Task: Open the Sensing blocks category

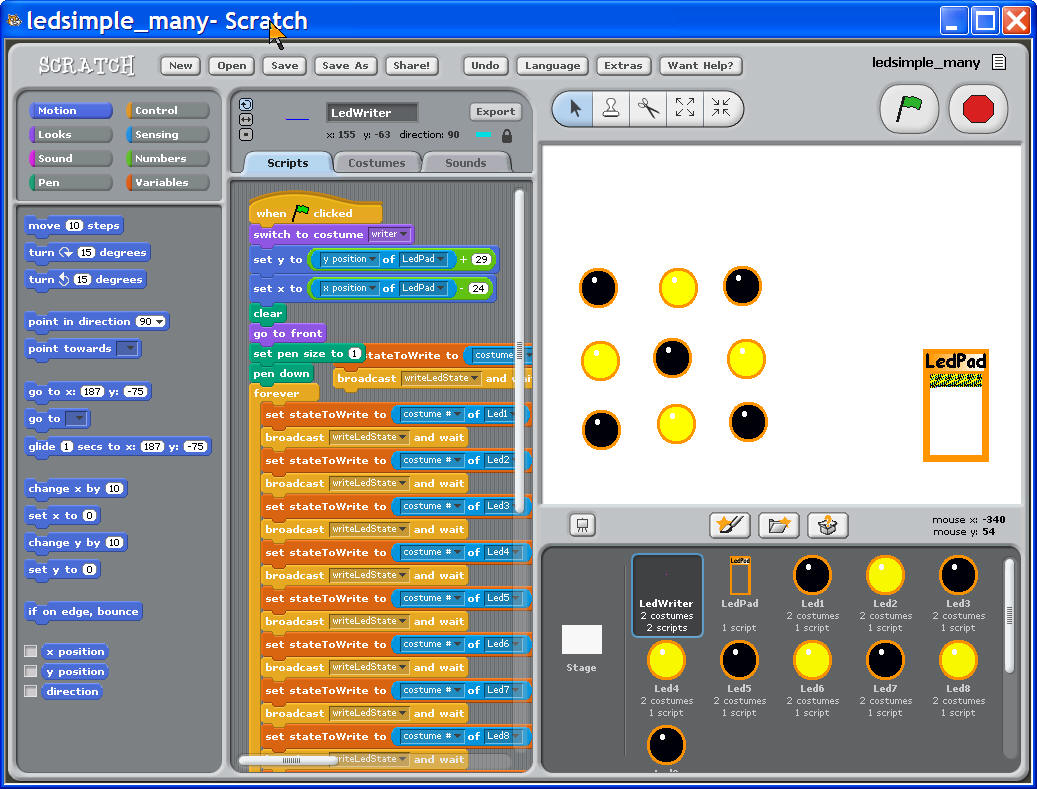Action: [x=168, y=134]
